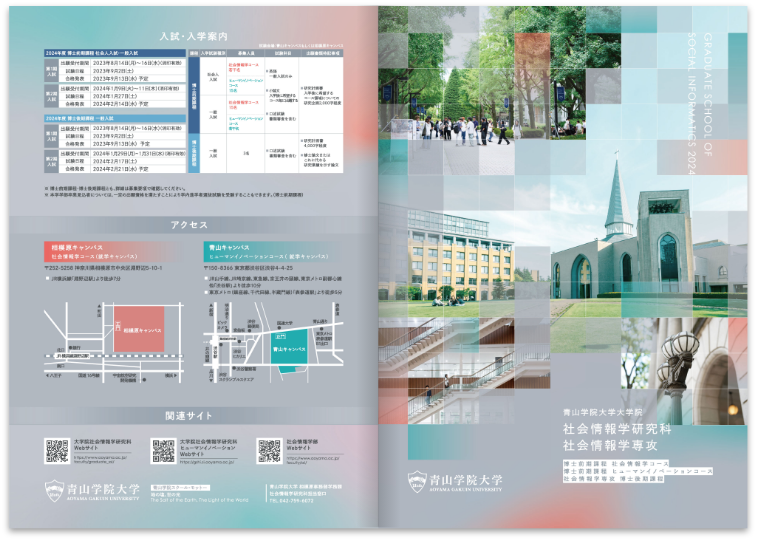Click the 2024年度 博士前期課程 社会人入試・一般入試 table header
Screen dimensions: 757x541
(x=114, y=53)
